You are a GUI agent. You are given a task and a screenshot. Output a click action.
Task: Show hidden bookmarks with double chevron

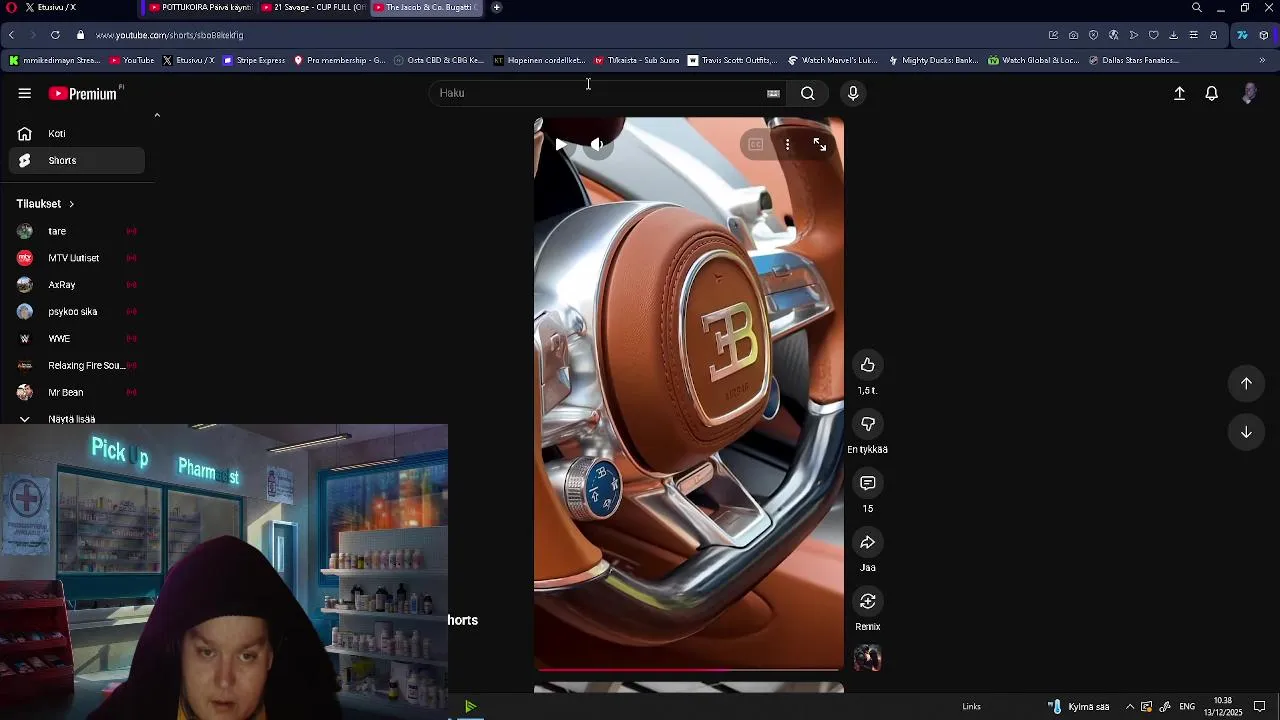(1262, 60)
